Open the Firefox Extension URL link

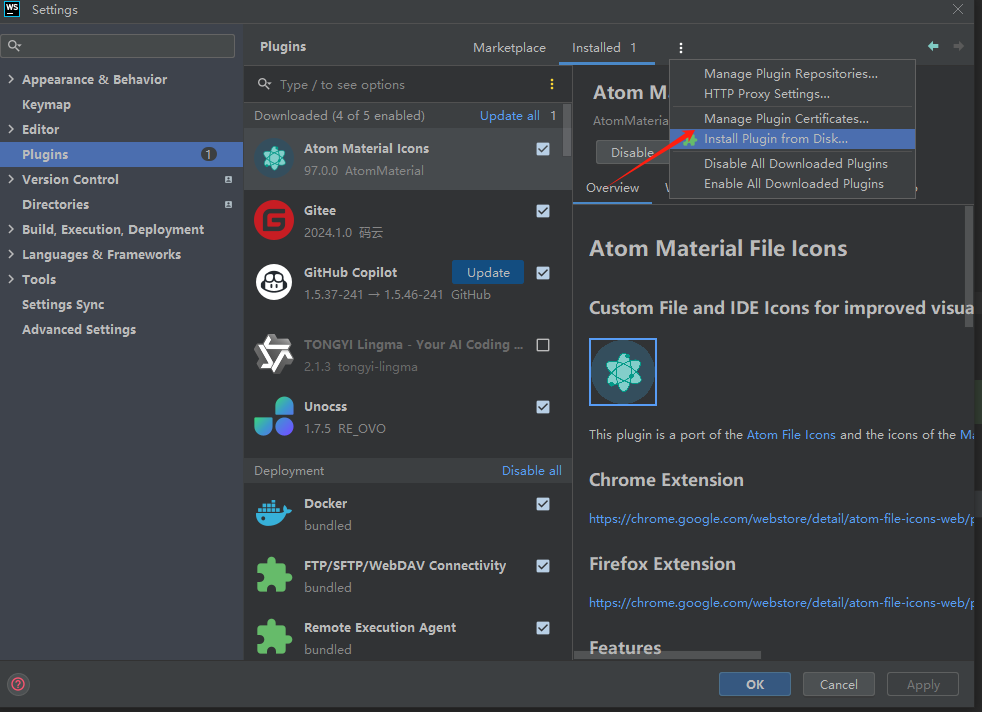point(782,602)
